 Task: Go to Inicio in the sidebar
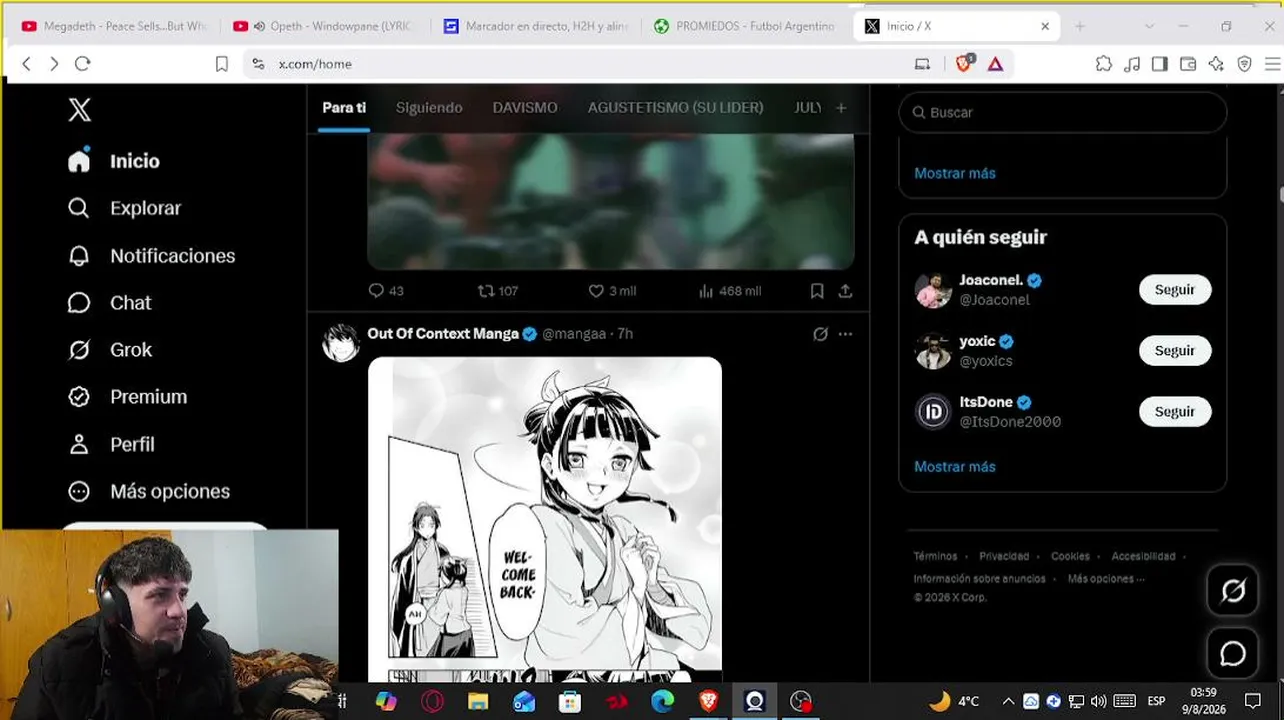pos(114,161)
